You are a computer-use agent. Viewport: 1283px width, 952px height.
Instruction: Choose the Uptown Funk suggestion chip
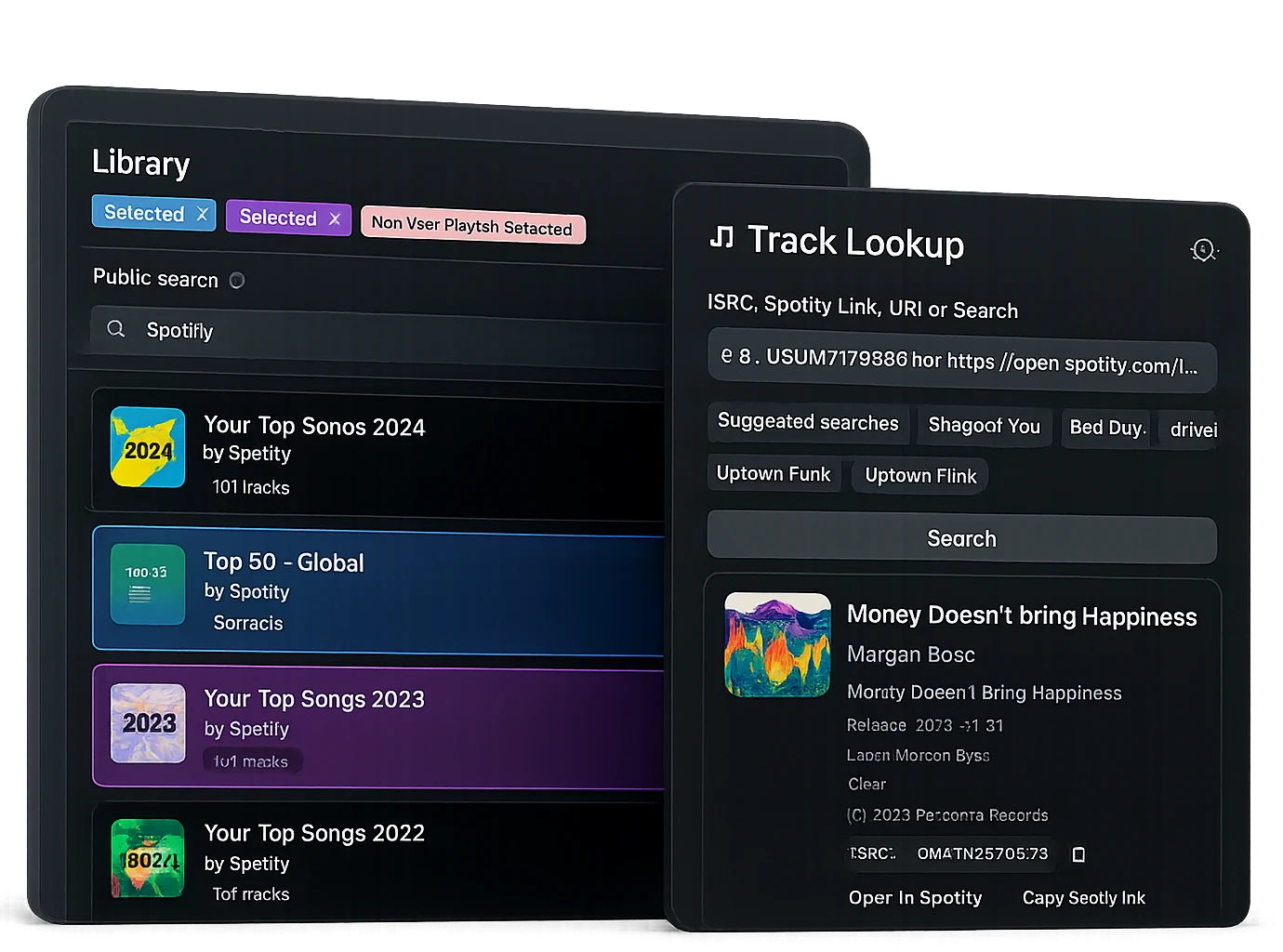pos(774,474)
